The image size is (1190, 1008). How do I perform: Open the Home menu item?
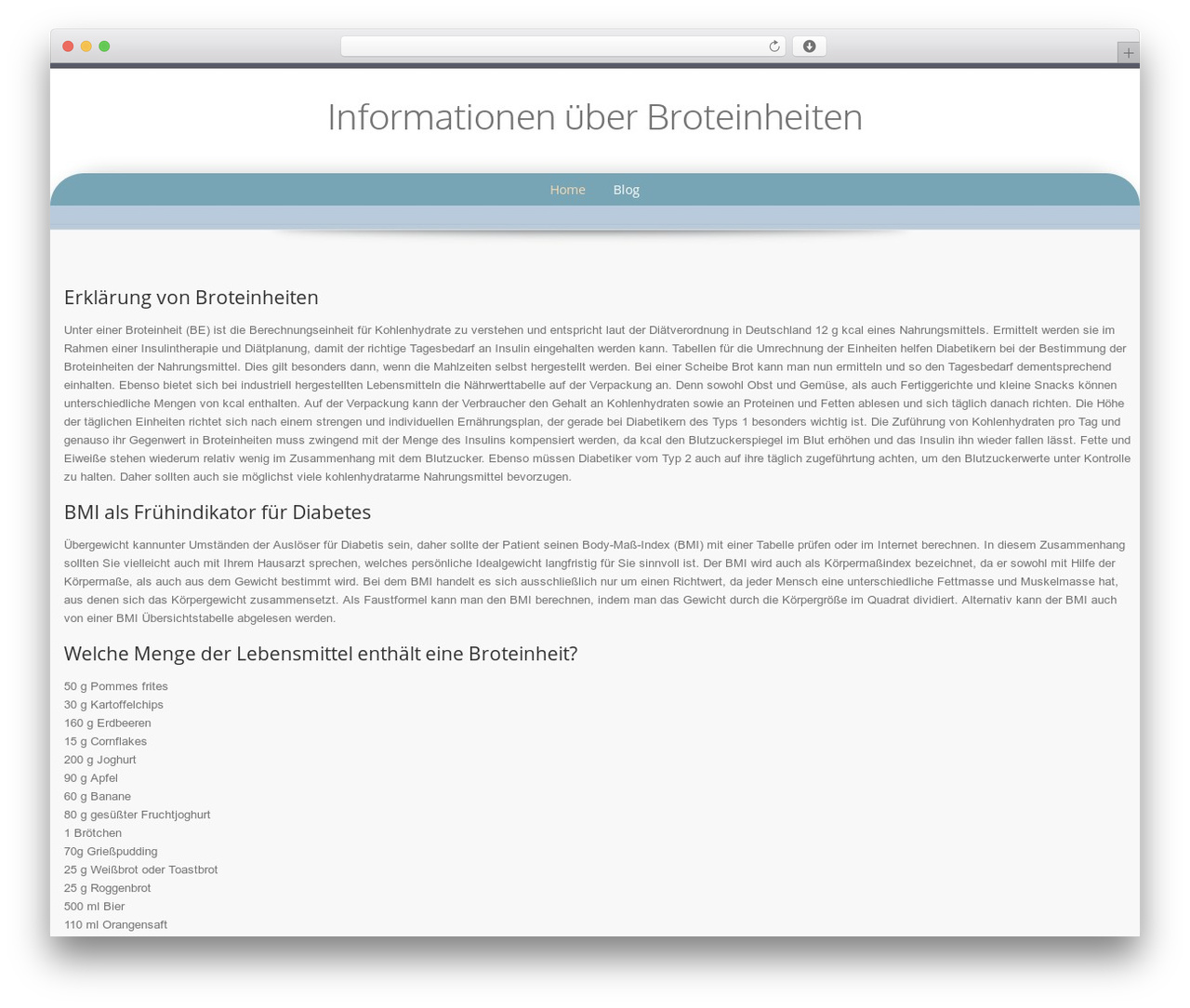(x=567, y=190)
